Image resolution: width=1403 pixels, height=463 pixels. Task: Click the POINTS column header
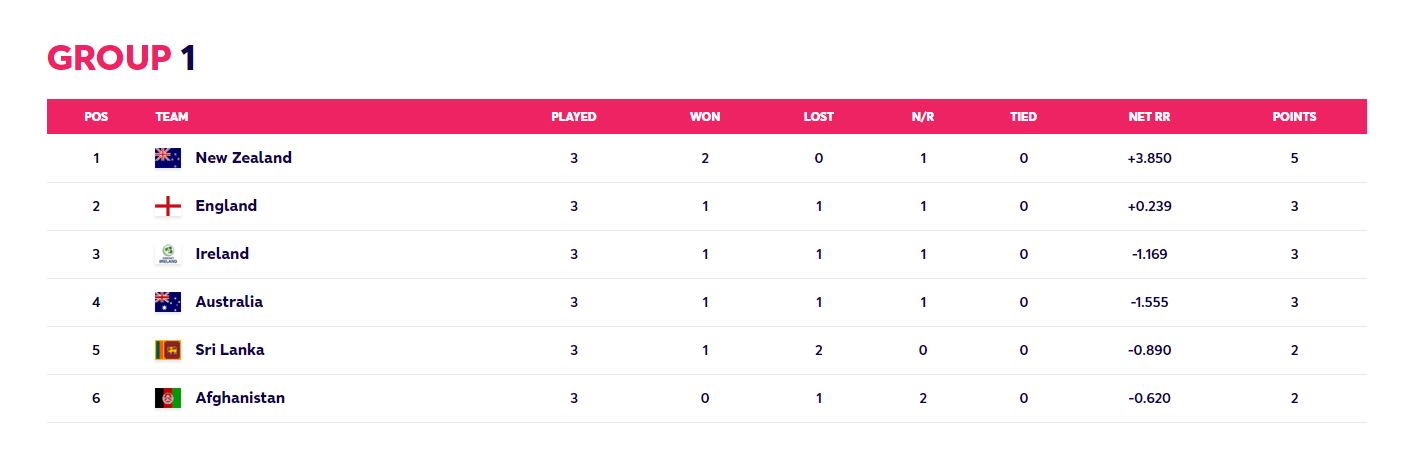[1294, 117]
